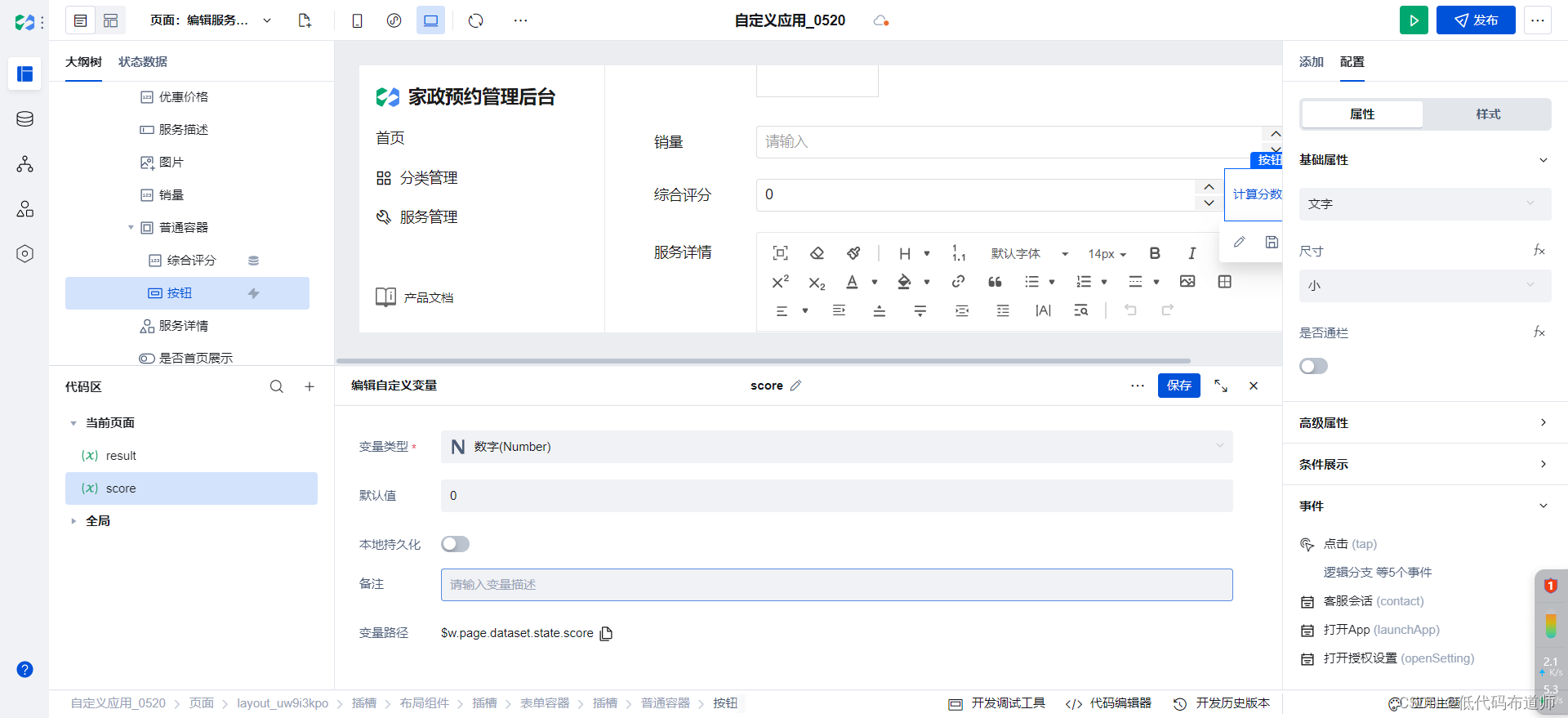Toggle the 是否通栏 switch
The image size is (1568, 718).
tap(1313, 366)
